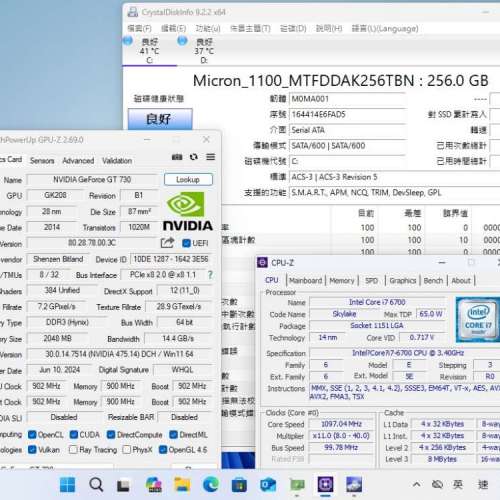Click the CPU-Z title bar icon
This screenshot has width=500, height=500.
262,263
